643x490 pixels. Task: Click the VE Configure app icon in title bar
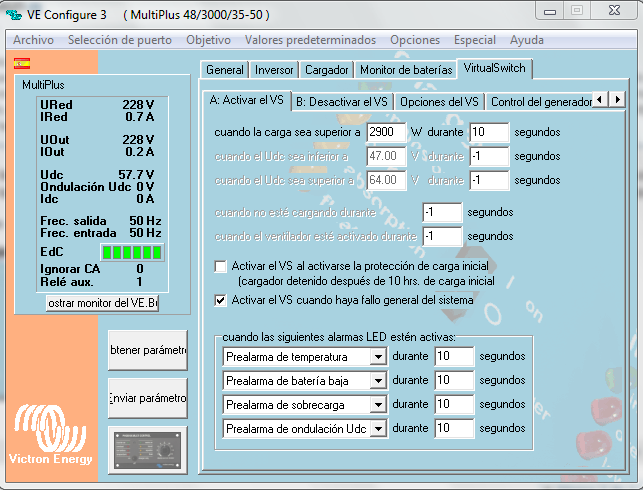(x=14, y=15)
